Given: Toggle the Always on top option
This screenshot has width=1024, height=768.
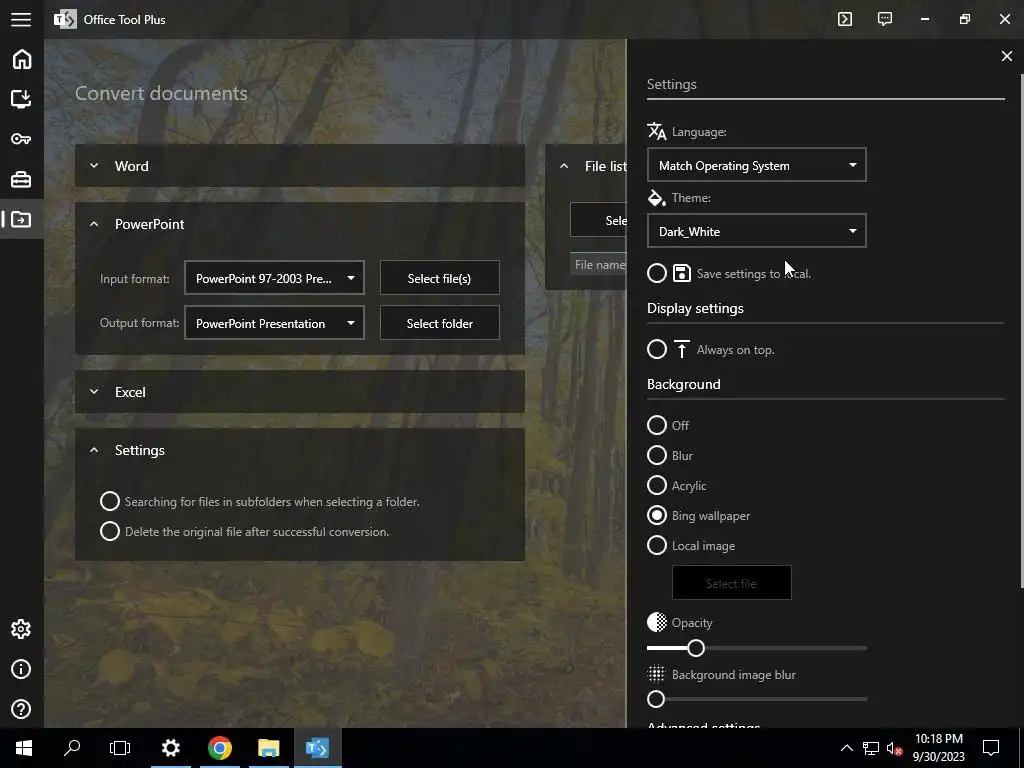Looking at the screenshot, I should coord(657,349).
